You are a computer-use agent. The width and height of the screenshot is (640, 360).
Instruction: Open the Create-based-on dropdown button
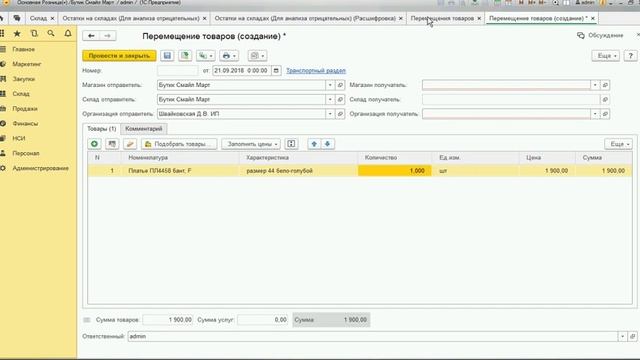(x=205, y=56)
